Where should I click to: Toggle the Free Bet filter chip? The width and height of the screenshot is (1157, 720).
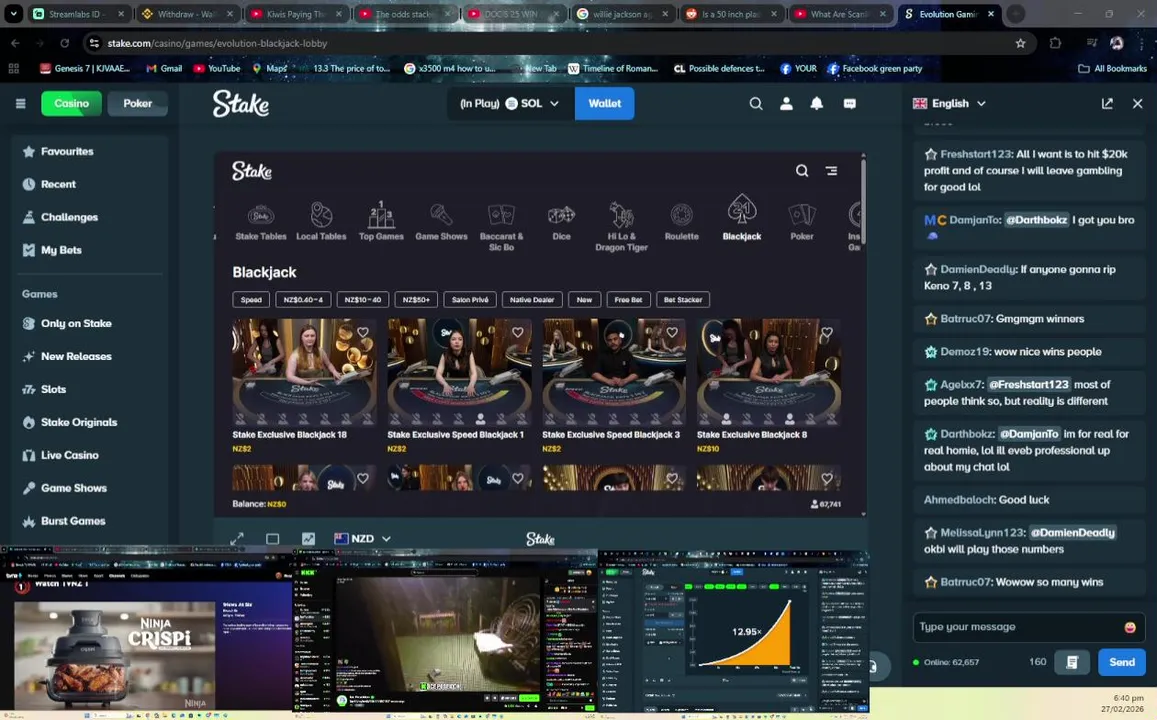[628, 300]
